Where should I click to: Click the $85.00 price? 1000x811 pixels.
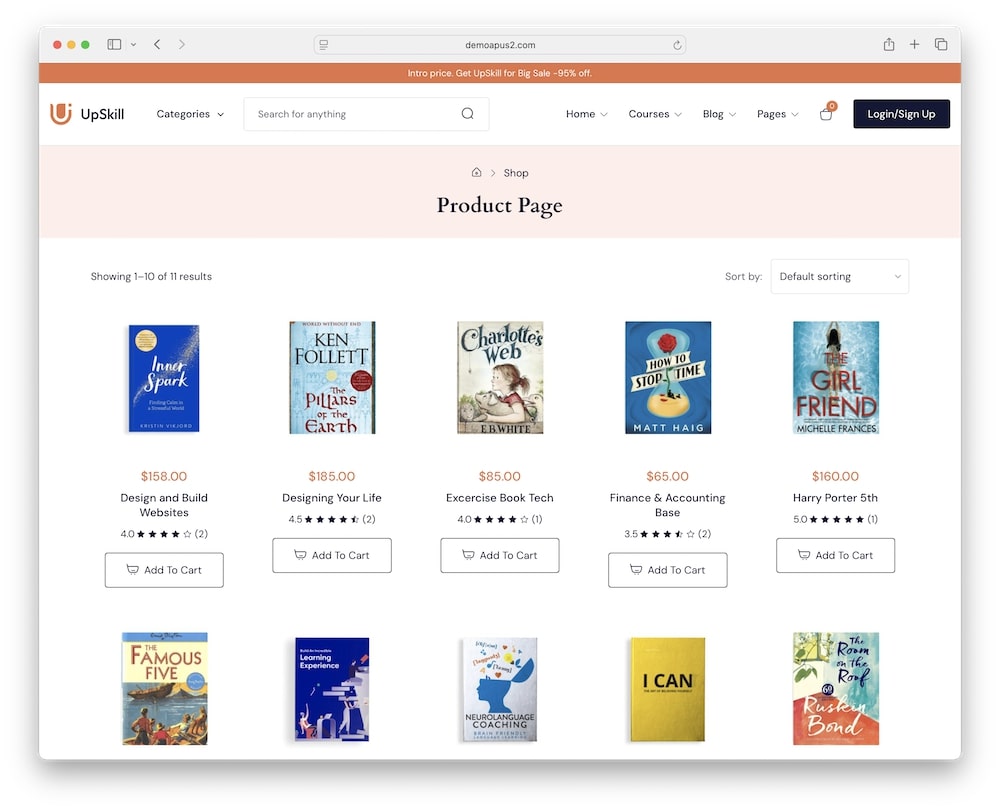pyautogui.click(x=499, y=476)
